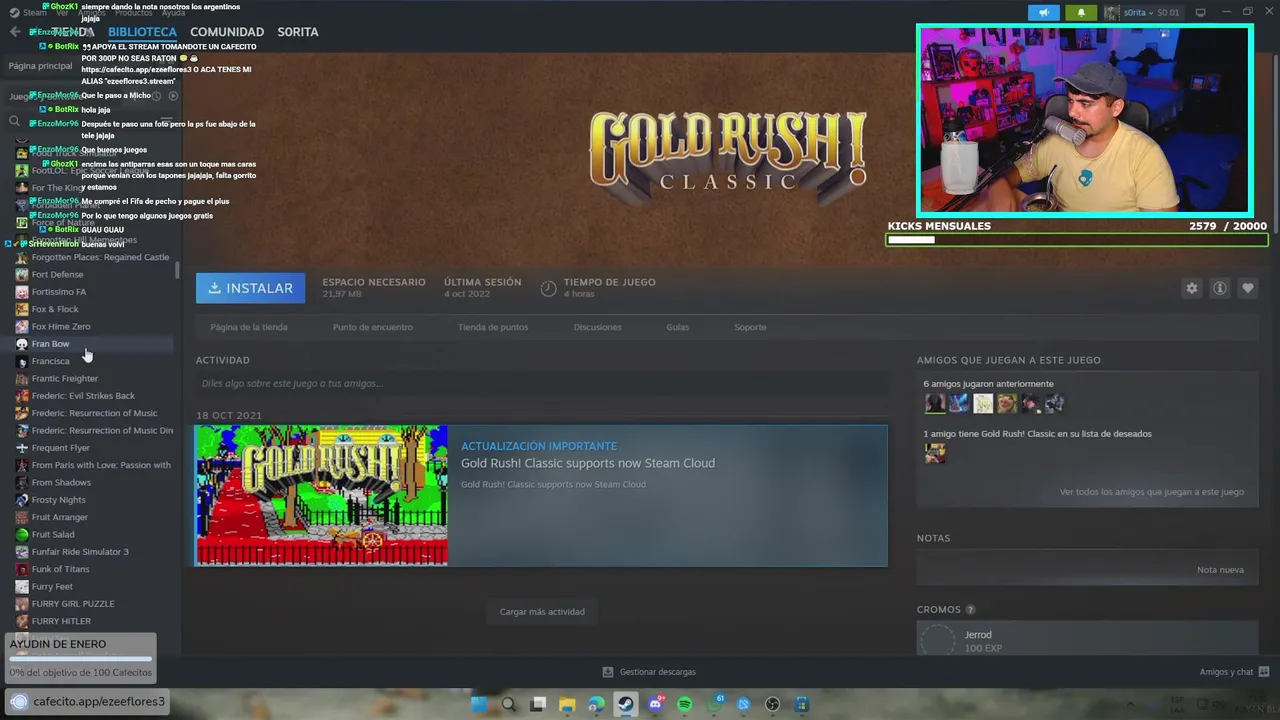
Task: Open File Explorer from the taskbar
Action: (567, 704)
